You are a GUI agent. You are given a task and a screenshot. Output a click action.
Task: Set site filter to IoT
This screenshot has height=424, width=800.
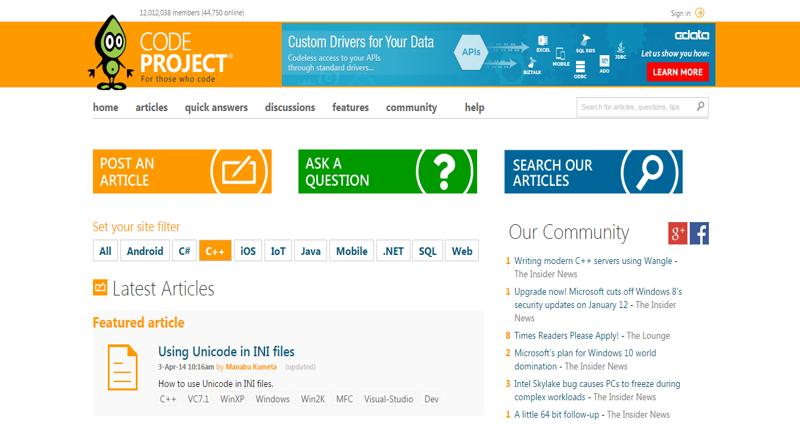click(x=278, y=251)
